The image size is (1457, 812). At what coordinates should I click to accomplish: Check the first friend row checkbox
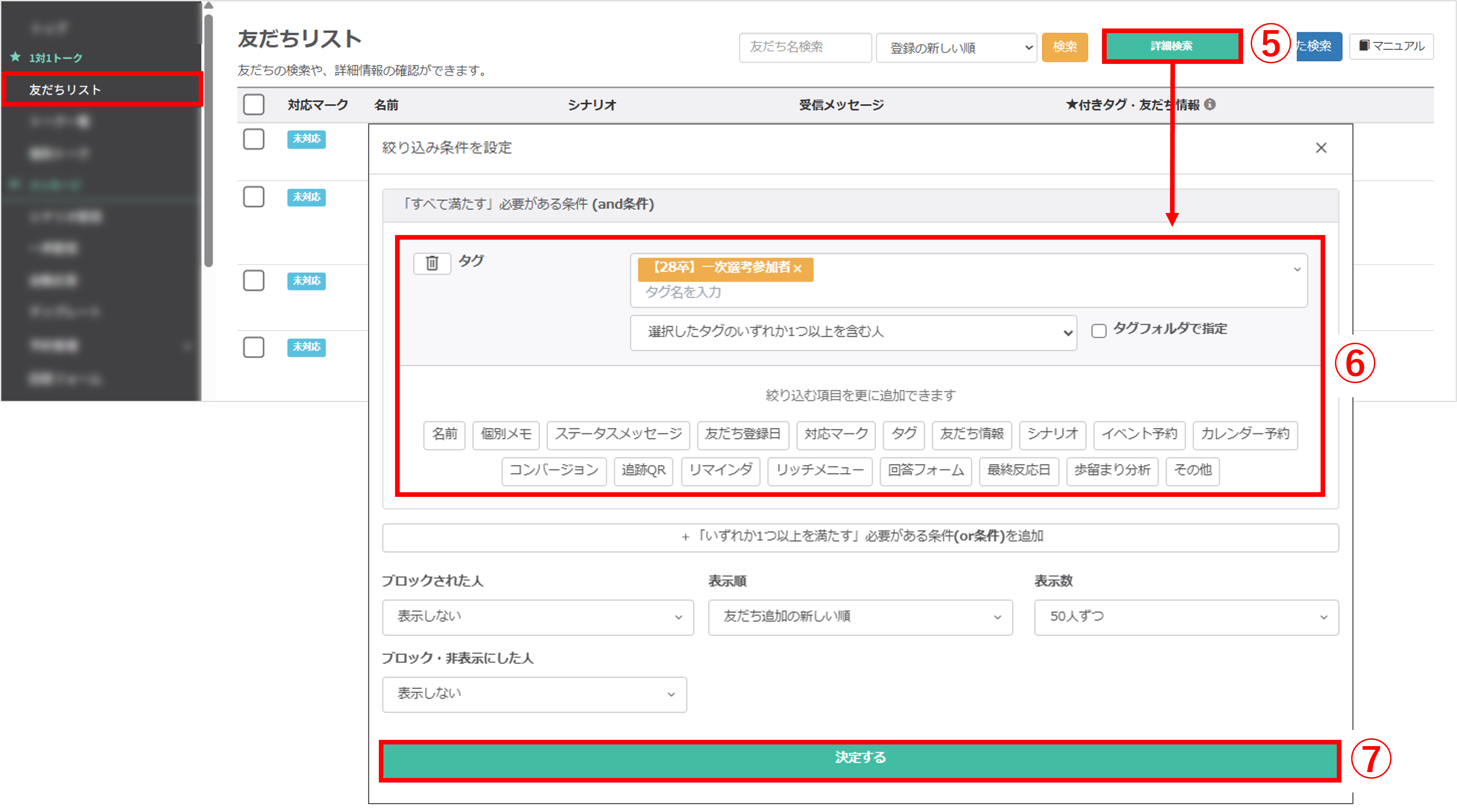(x=253, y=139)
